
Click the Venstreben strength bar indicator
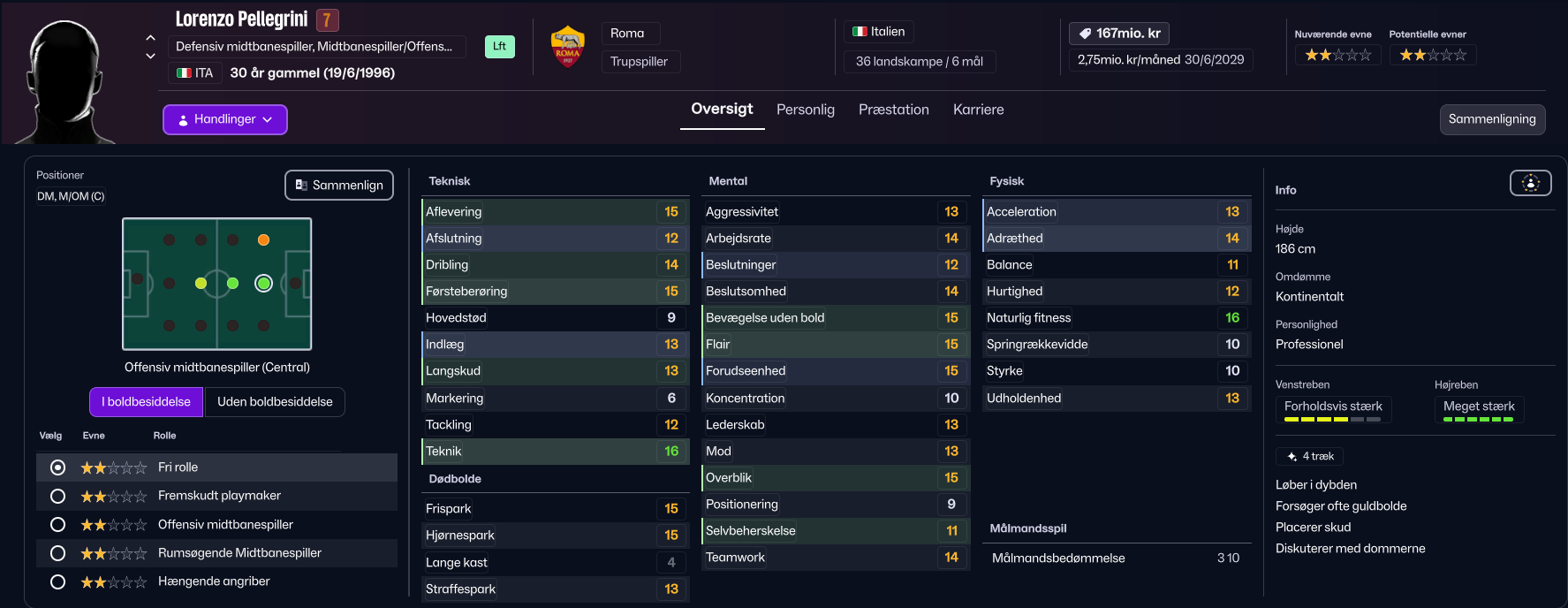pyautogui.click(x=1332, y=420)
